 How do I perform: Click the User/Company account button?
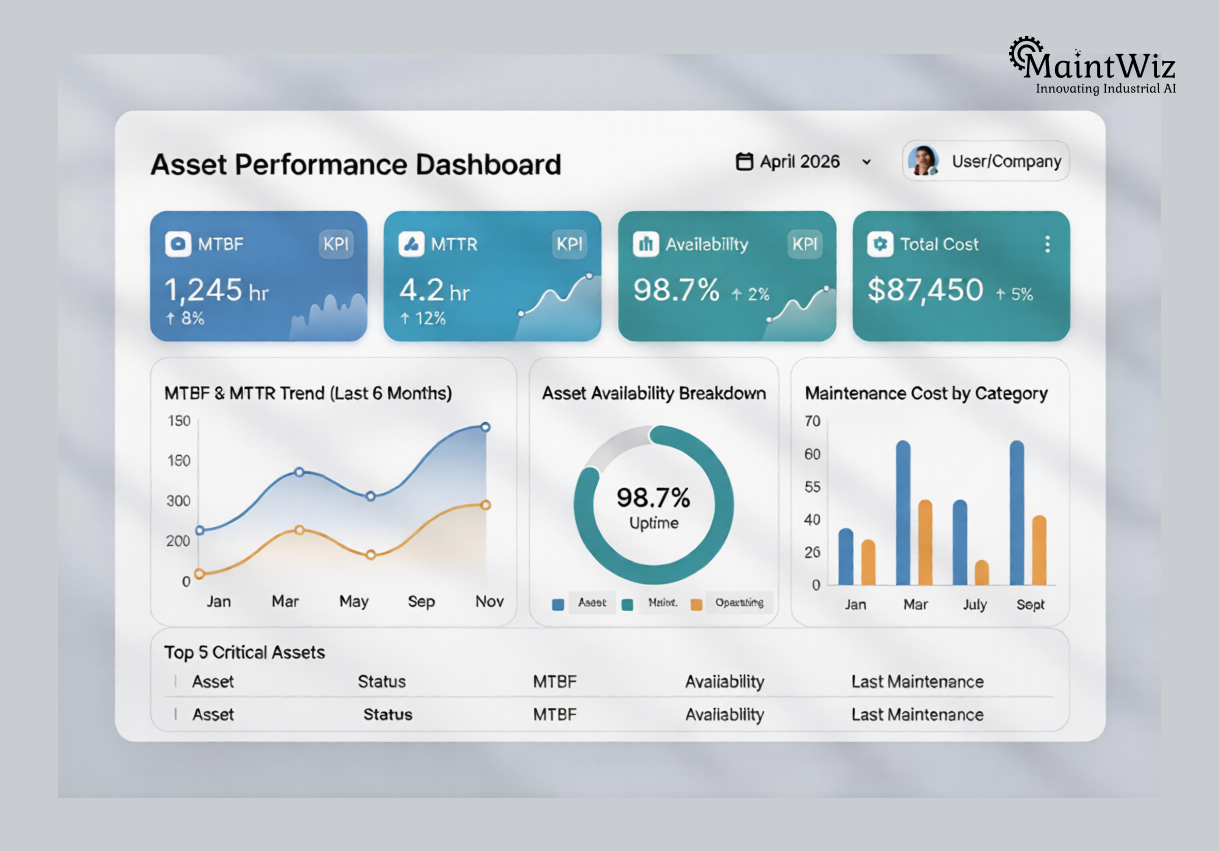coord(985,160)
